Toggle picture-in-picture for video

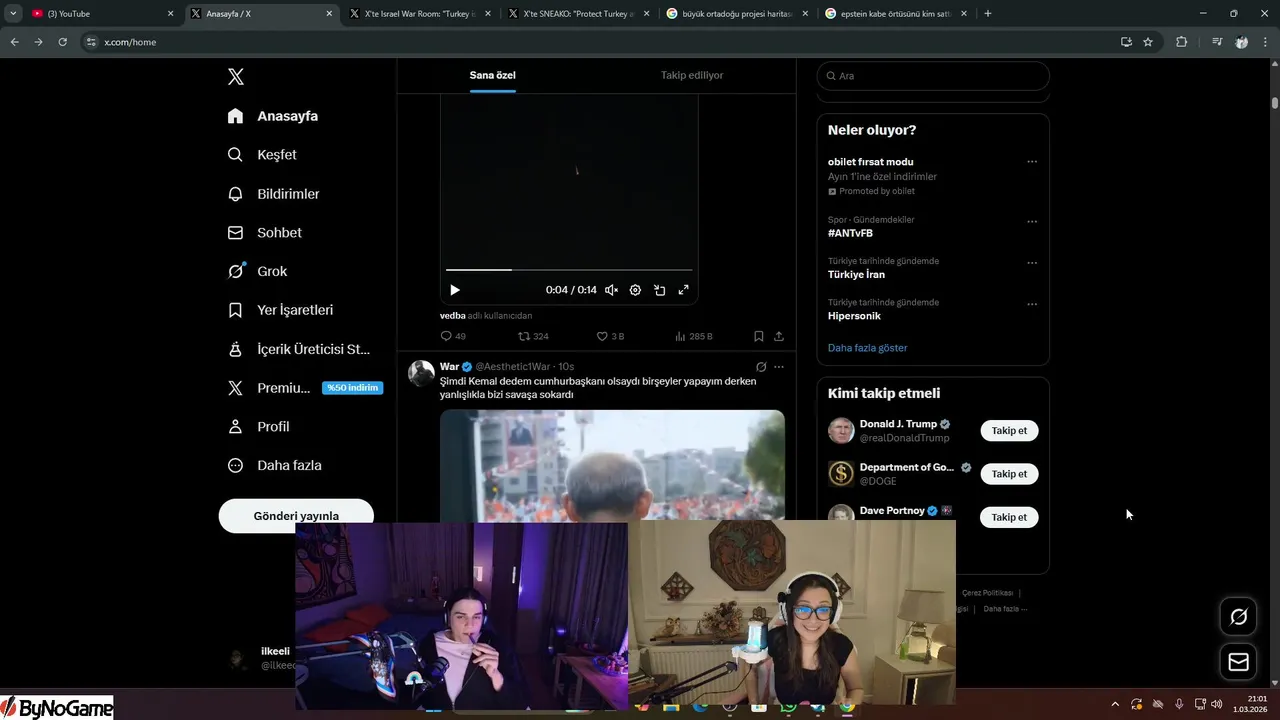pyautogui.click(x=660, y=290)
